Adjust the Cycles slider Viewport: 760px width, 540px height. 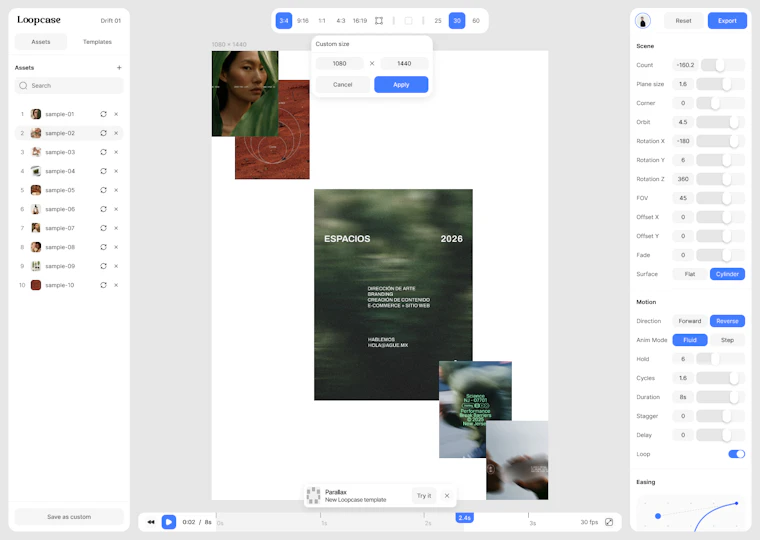721,378
